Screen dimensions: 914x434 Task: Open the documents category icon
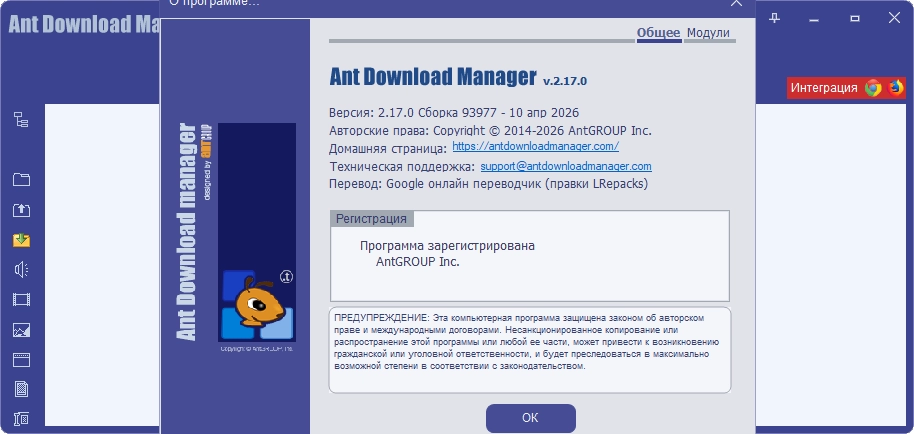pos(22,389)
